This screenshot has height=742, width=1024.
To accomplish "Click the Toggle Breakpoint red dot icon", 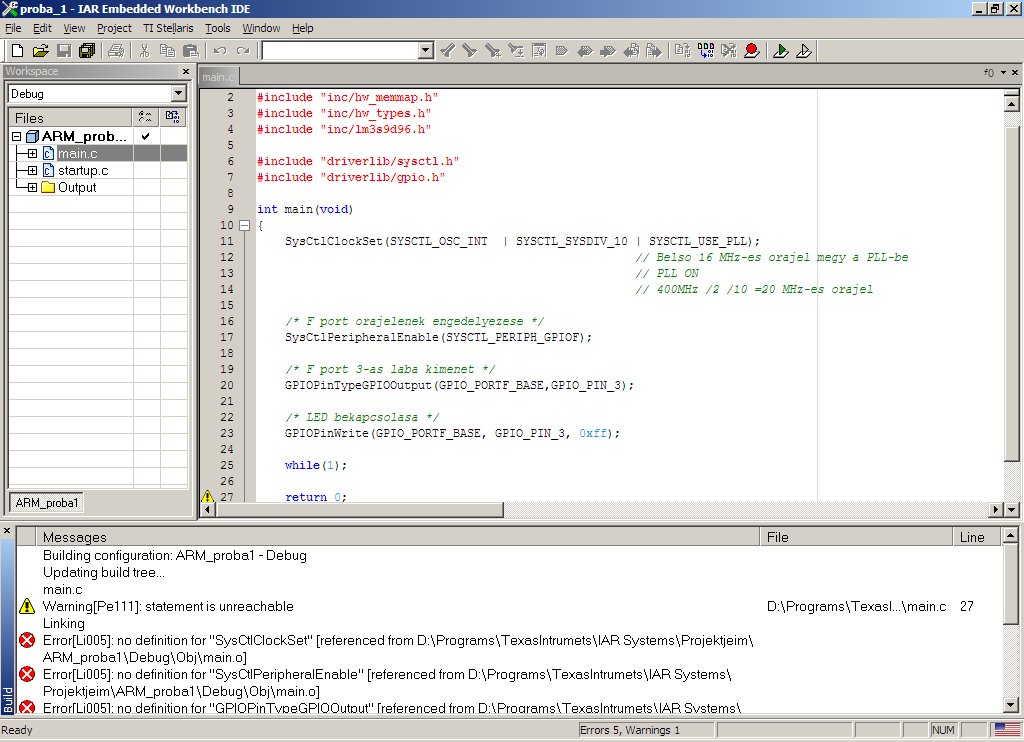I will [752, 50].
